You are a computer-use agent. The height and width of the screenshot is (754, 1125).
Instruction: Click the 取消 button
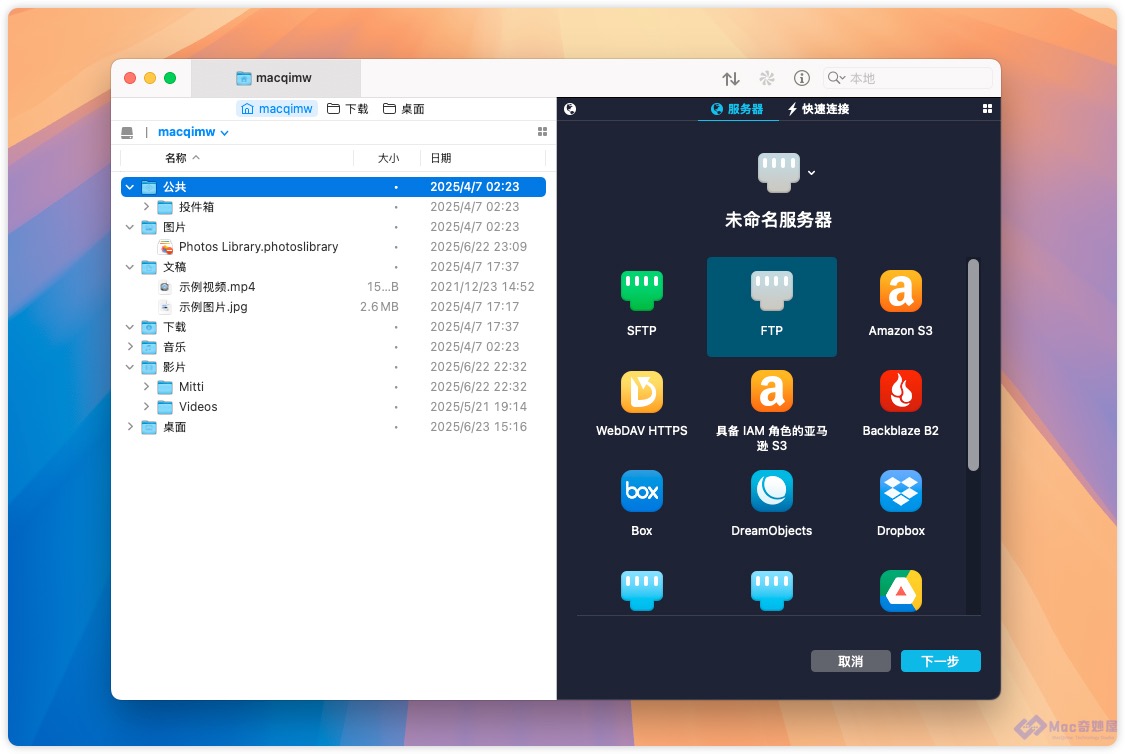[850, 661]
